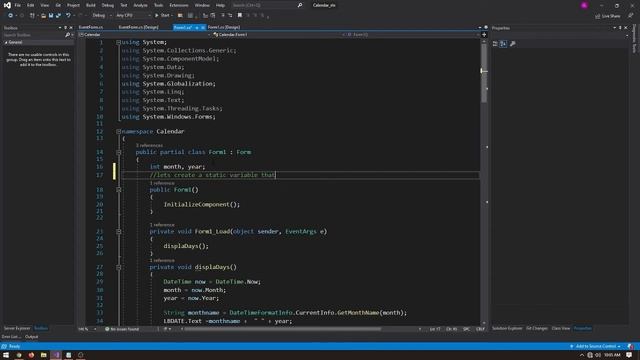Click the reference CodeLens above displaDays()
The image size is (640, 360).
pos(162,260)
